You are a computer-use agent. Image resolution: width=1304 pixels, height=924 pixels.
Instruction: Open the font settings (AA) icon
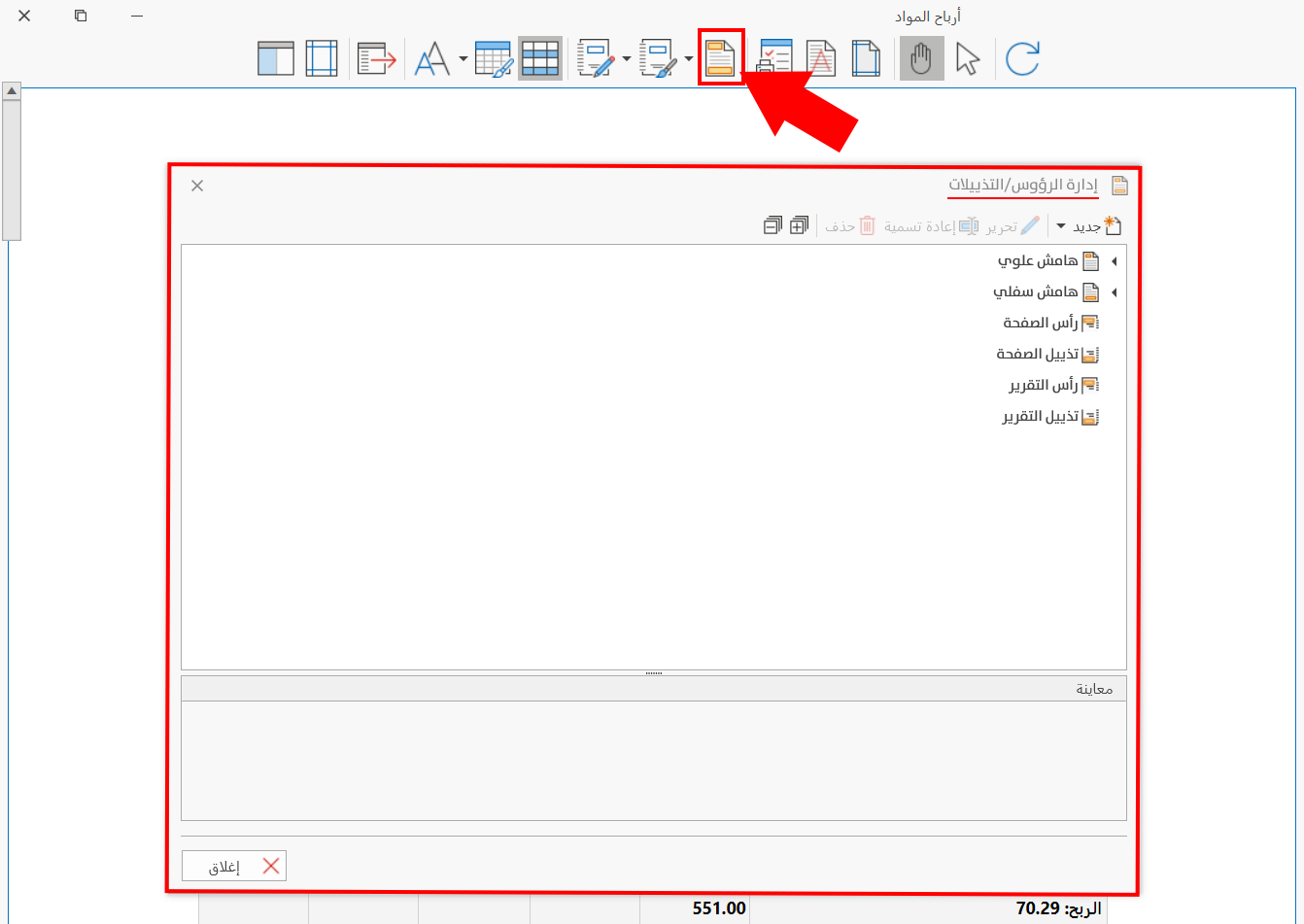point(432,59)
